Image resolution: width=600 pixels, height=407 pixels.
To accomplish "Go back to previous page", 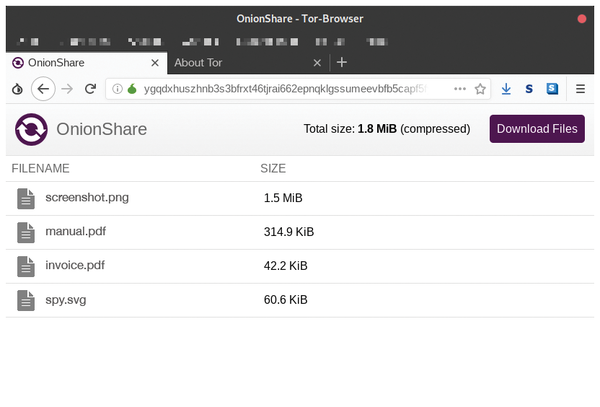I will pyautogui.click(x=43, y=89).
